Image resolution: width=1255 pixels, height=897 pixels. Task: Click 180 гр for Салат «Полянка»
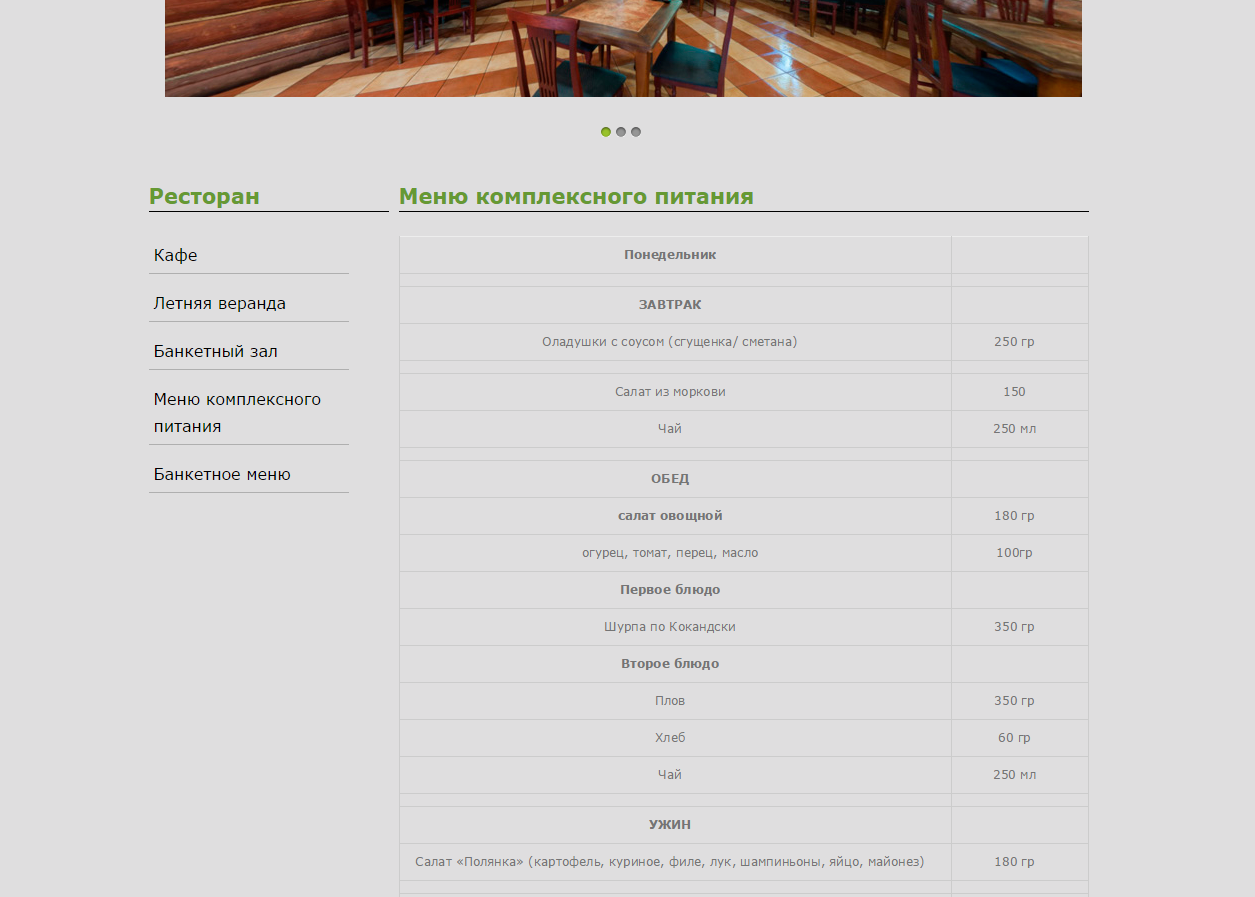pos(1014,862)
